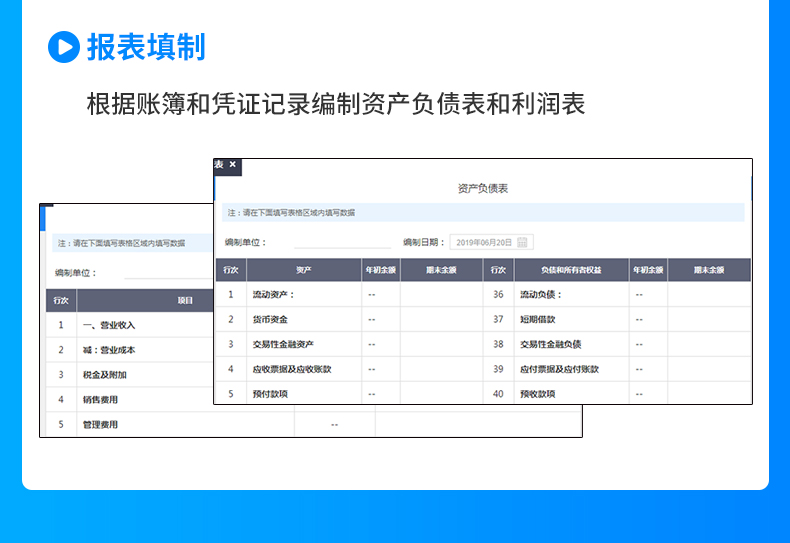Viewport: 790px width, 543px height.
Task: Click the 2019年06月20日 date field
Action: tap(484, 242)
